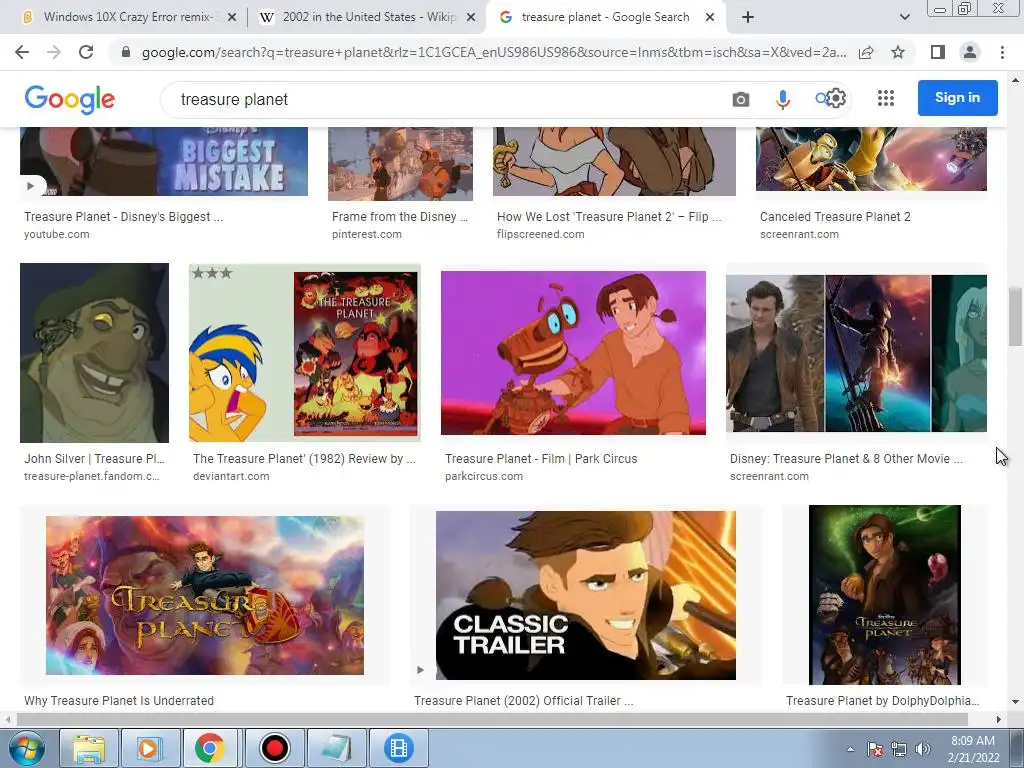Open The Treasure Planet (1982) Review thumbnail
1024x768 pixels.
pyautogui.click(x=304, y=353)
